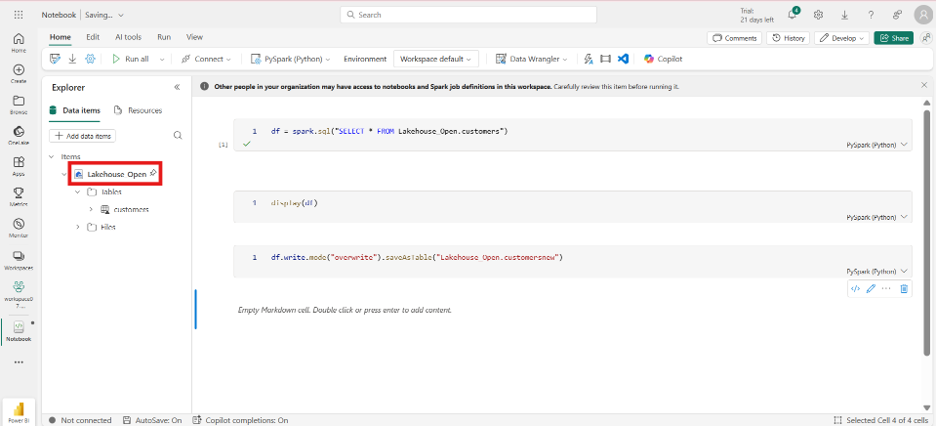Image resolution: width=936 pixels, height=426 pixels.
Task: Click the VS Code icon in toolbar
Action: tap(623, 59)
